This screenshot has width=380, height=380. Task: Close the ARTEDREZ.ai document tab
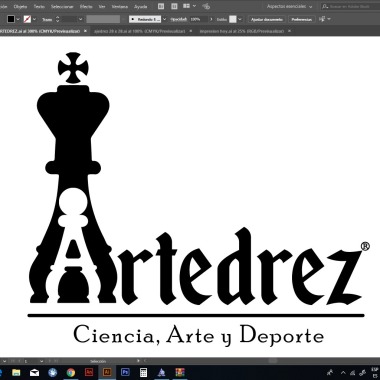pyautogui.click(x=85, y=31)
